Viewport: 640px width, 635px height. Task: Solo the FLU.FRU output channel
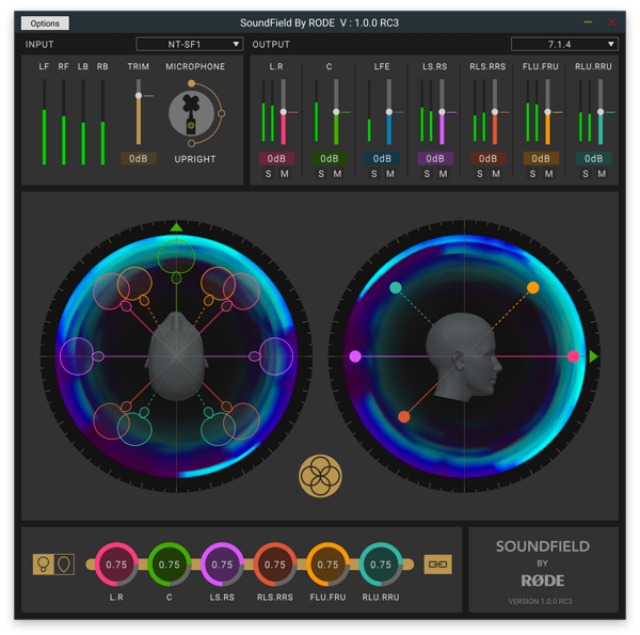coord(533,174)
